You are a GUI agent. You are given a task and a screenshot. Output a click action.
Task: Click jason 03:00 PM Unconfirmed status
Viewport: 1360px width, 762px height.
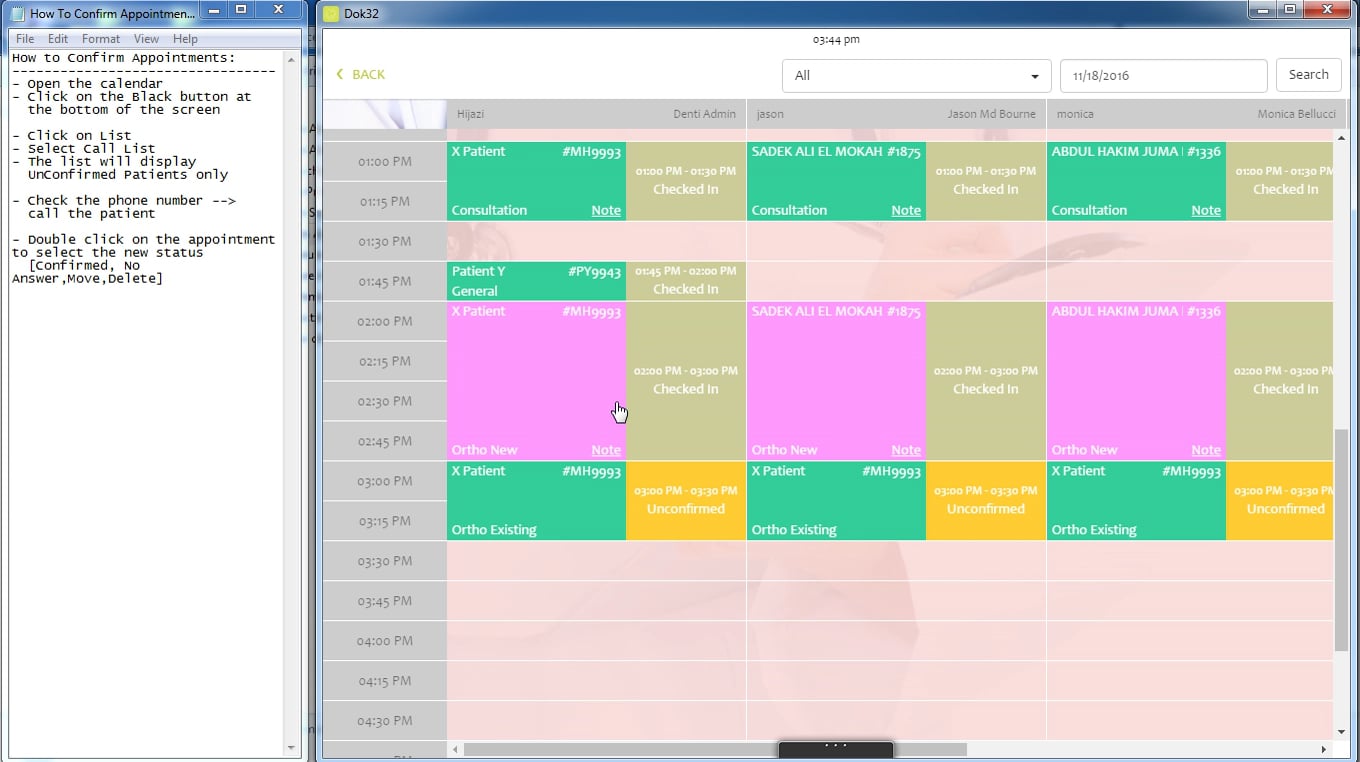(x=986, y=501)
